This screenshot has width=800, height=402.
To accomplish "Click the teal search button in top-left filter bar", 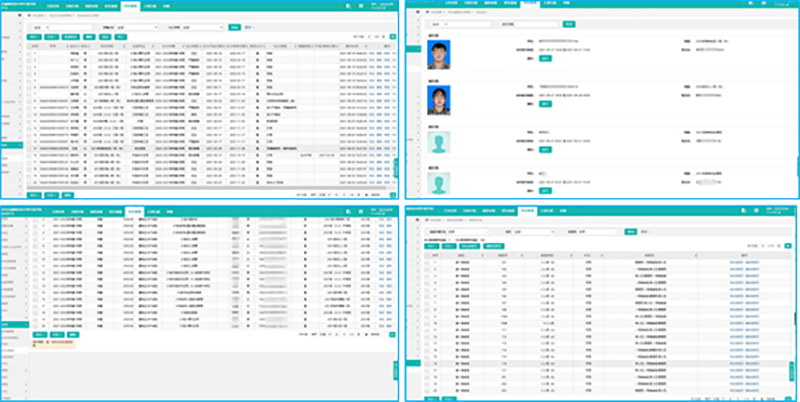I will click(x=234, y=28).
